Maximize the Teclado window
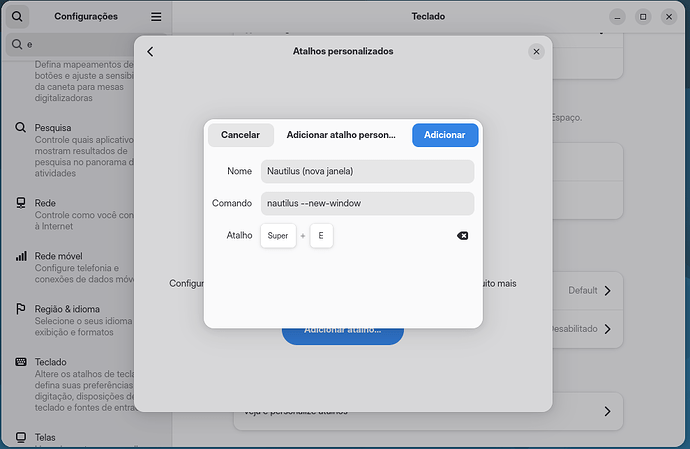The width and height of the screenshot is (690, 449). coord(643,17)
